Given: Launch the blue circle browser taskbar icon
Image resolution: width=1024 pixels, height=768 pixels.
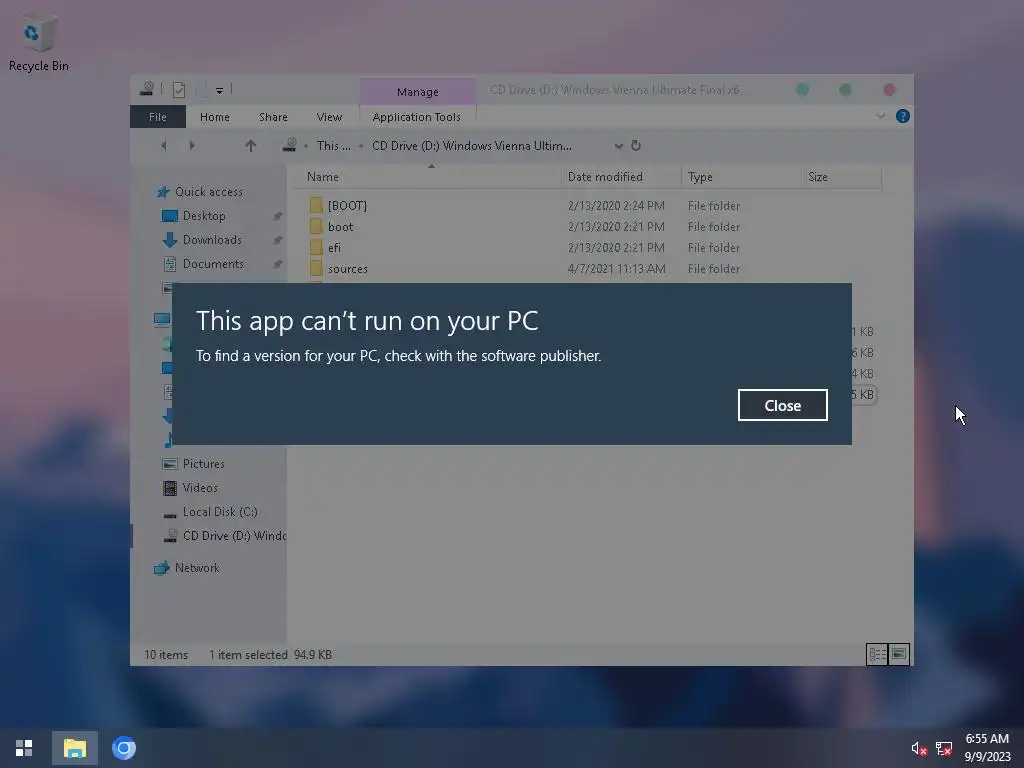Looking at the screenshot, I should click(x=123, y=748).
